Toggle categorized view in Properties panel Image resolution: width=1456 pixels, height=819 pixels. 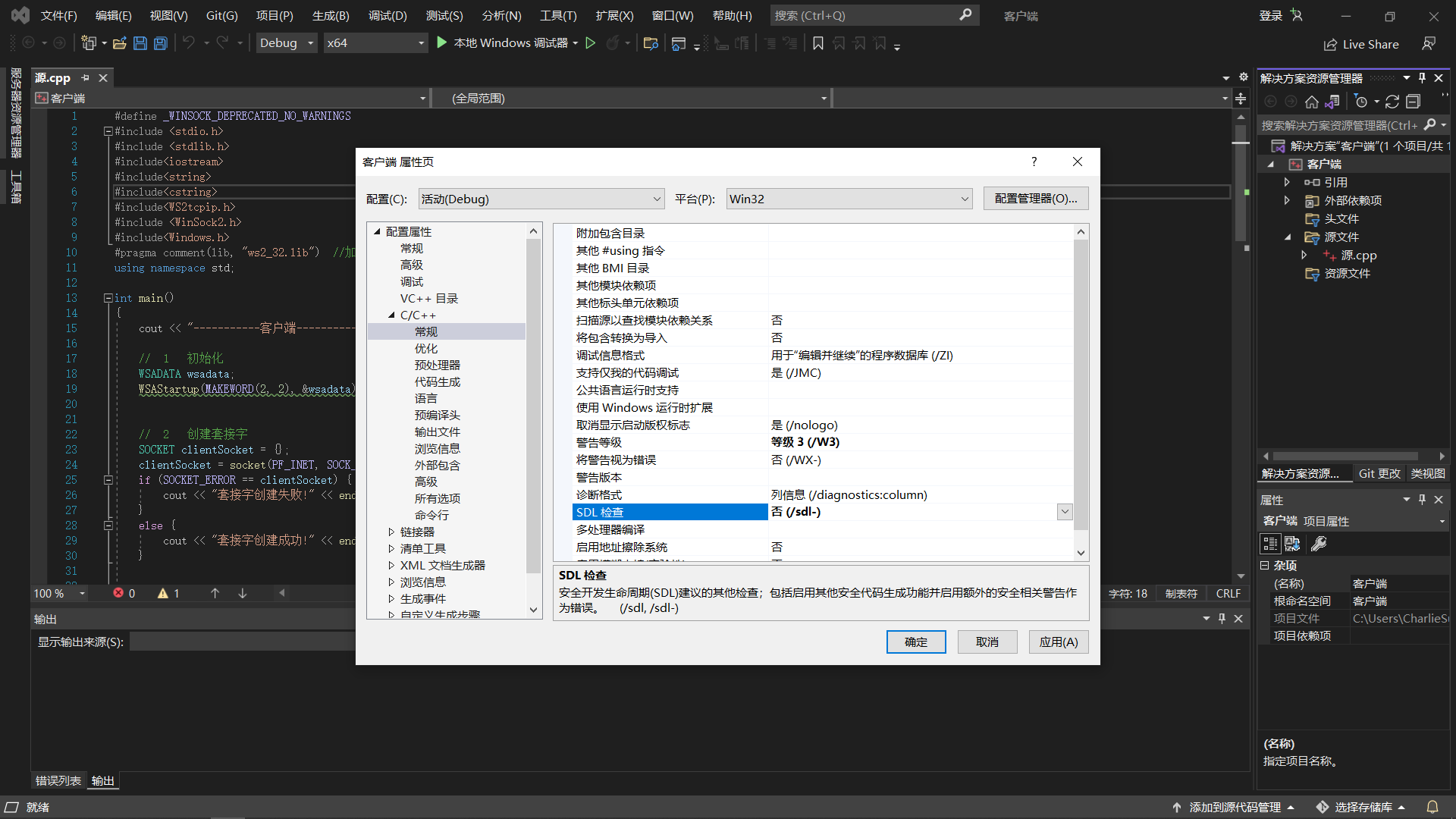click(1270, 544)
